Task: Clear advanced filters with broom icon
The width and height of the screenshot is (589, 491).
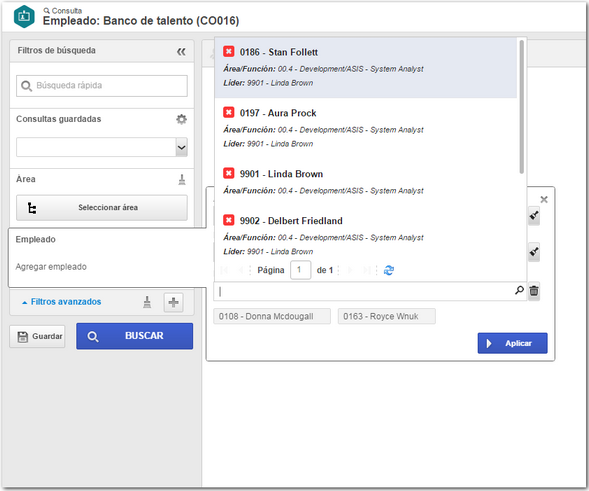Action: 147,302
